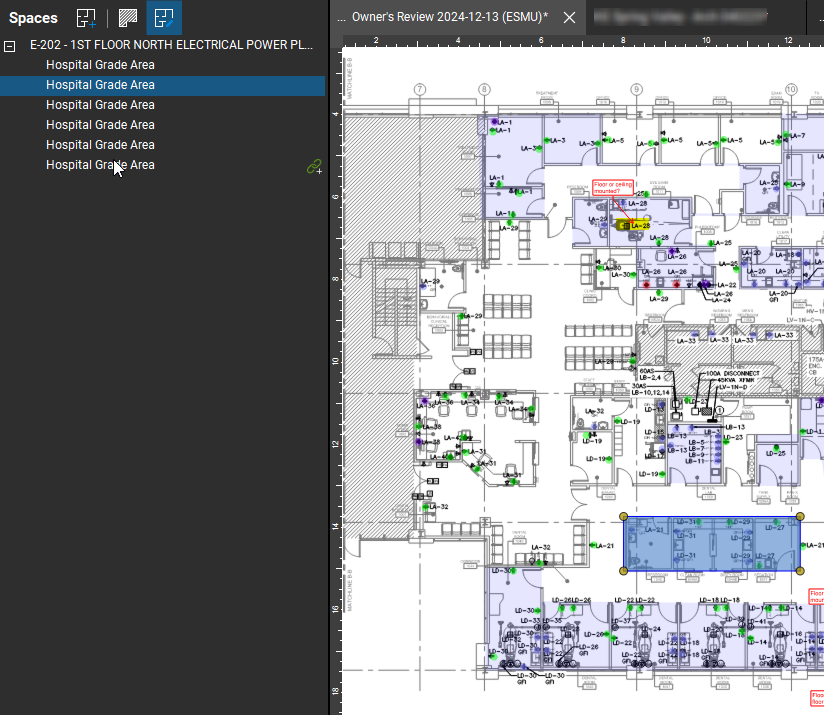This screenshot has width=824, height=715.
Task: Select the highlighted Hospital Grade Area row
Action: [162, 86]
